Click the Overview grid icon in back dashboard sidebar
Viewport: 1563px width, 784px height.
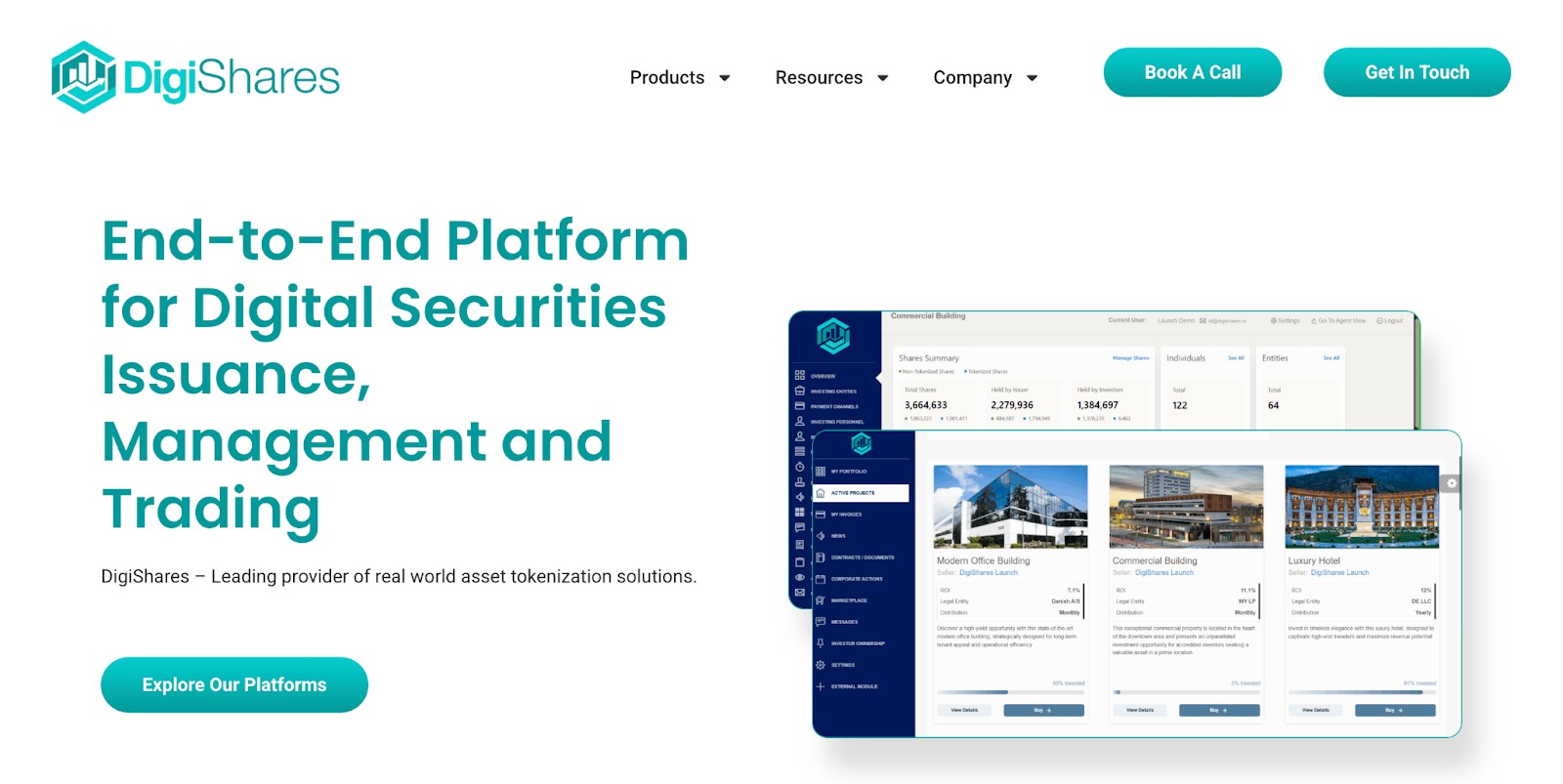pyautogui.click(x=800, y=375)
